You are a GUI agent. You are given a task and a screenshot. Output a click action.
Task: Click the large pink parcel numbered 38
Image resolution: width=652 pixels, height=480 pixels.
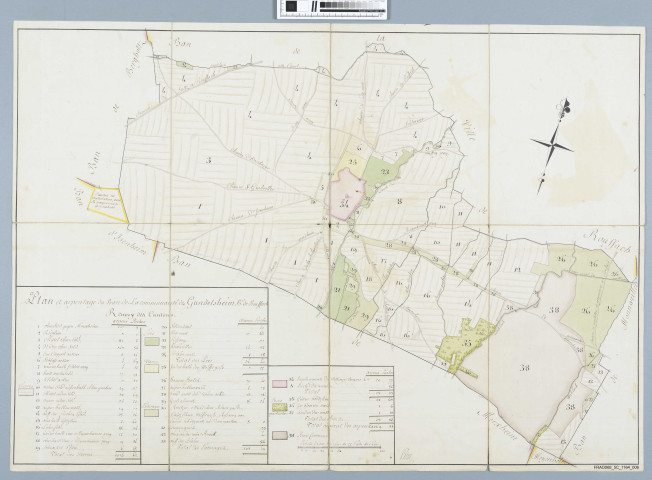[x=525, y=368]
